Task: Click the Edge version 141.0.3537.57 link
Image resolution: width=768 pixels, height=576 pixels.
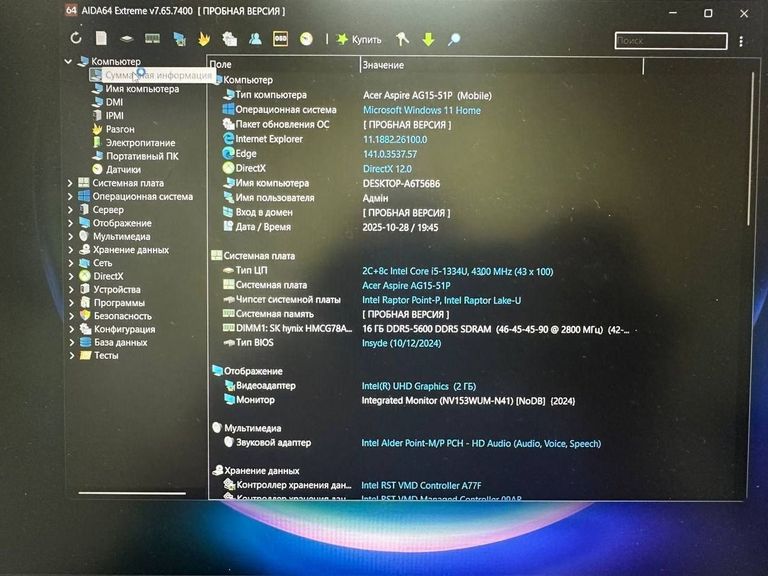Action: [x=390, y=154]
